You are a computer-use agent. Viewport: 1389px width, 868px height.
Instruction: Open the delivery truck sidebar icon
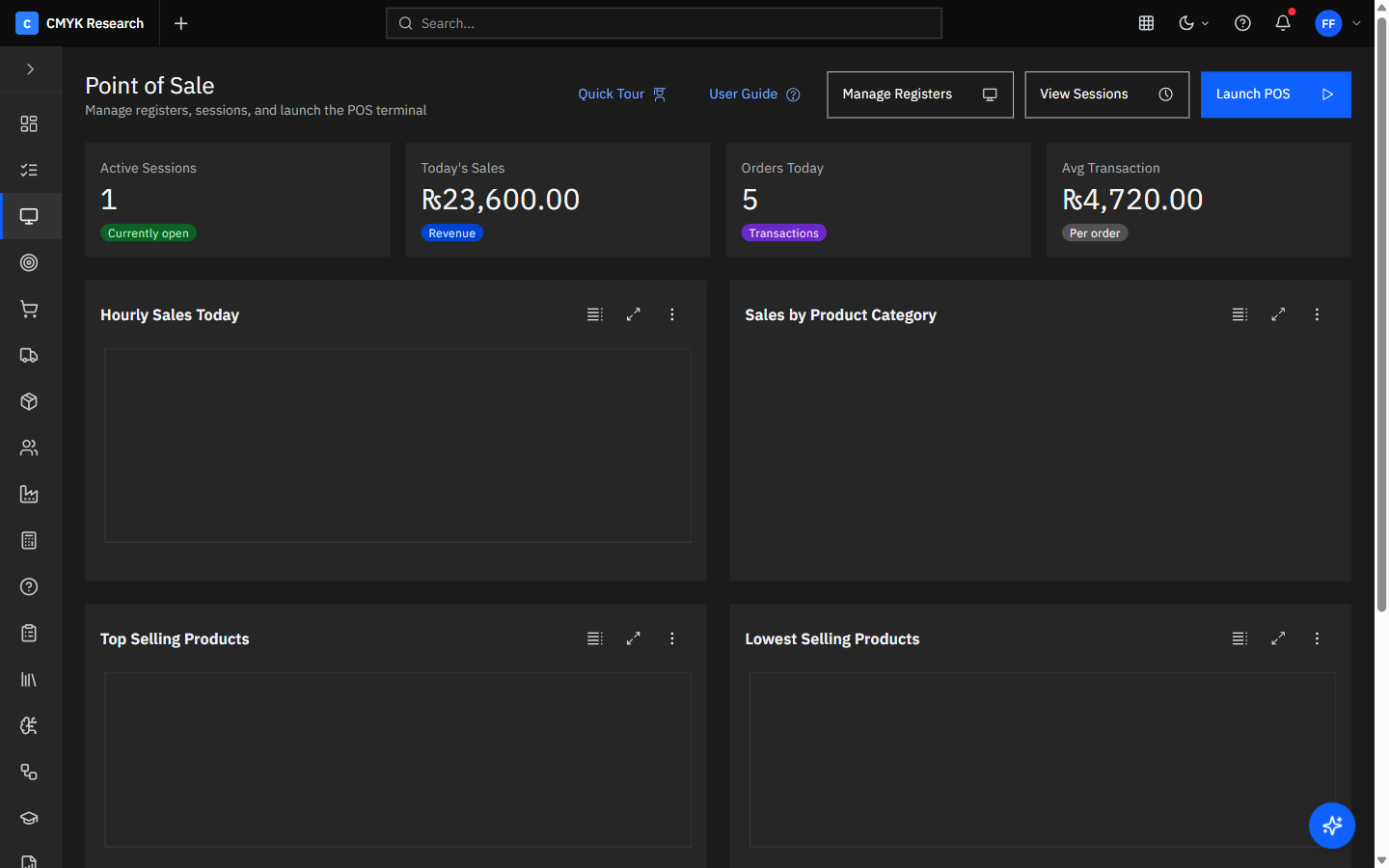click(x=29, y=355)
